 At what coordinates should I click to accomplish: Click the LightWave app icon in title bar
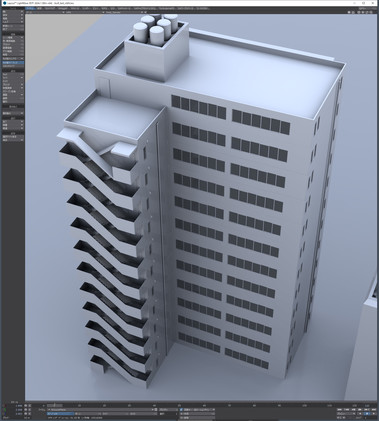click(x=4, y=3)
